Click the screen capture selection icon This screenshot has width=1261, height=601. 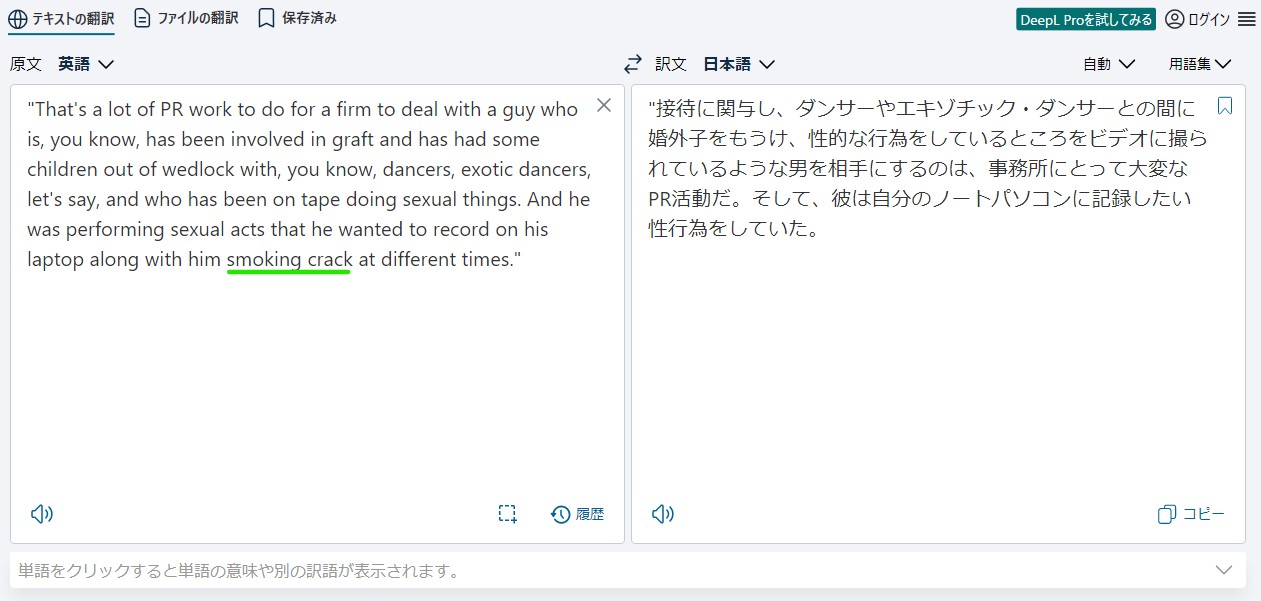point(508,514)
